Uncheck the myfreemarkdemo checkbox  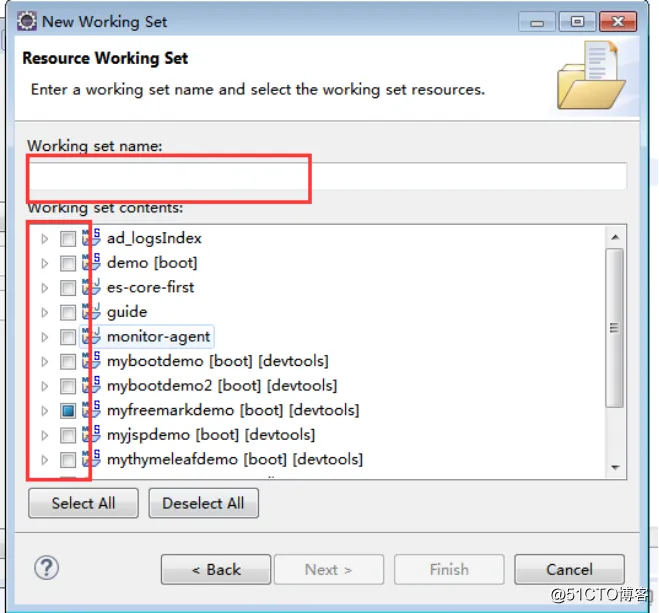(x=68, y=410)
